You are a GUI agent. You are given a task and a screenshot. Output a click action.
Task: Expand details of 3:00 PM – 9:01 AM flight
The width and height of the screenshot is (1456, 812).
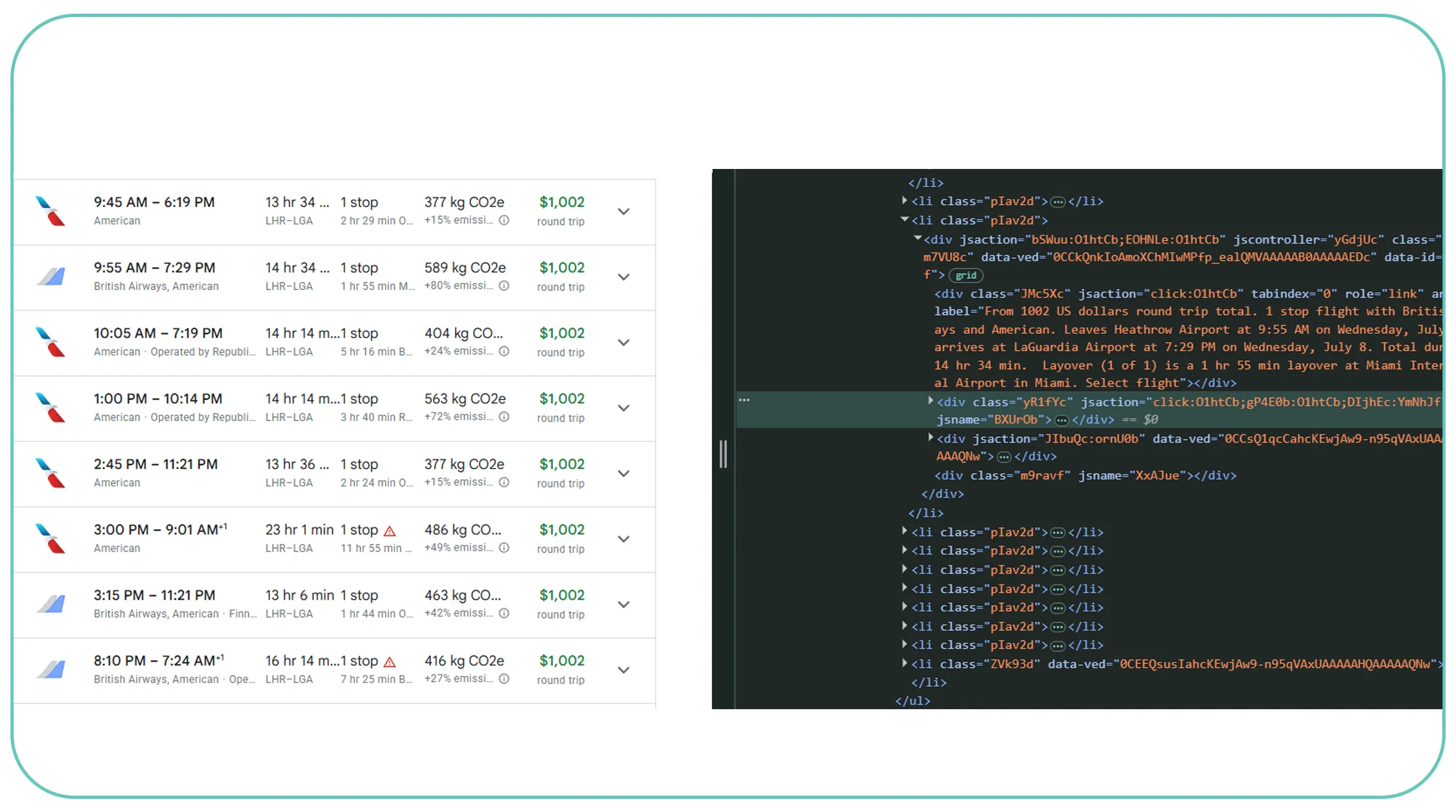point(624,539)
